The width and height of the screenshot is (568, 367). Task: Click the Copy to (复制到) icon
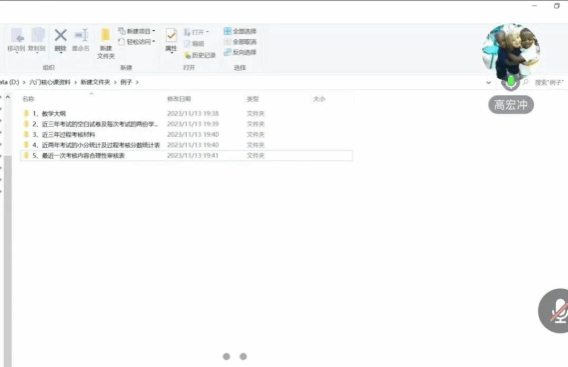click(x=37, y=36)
